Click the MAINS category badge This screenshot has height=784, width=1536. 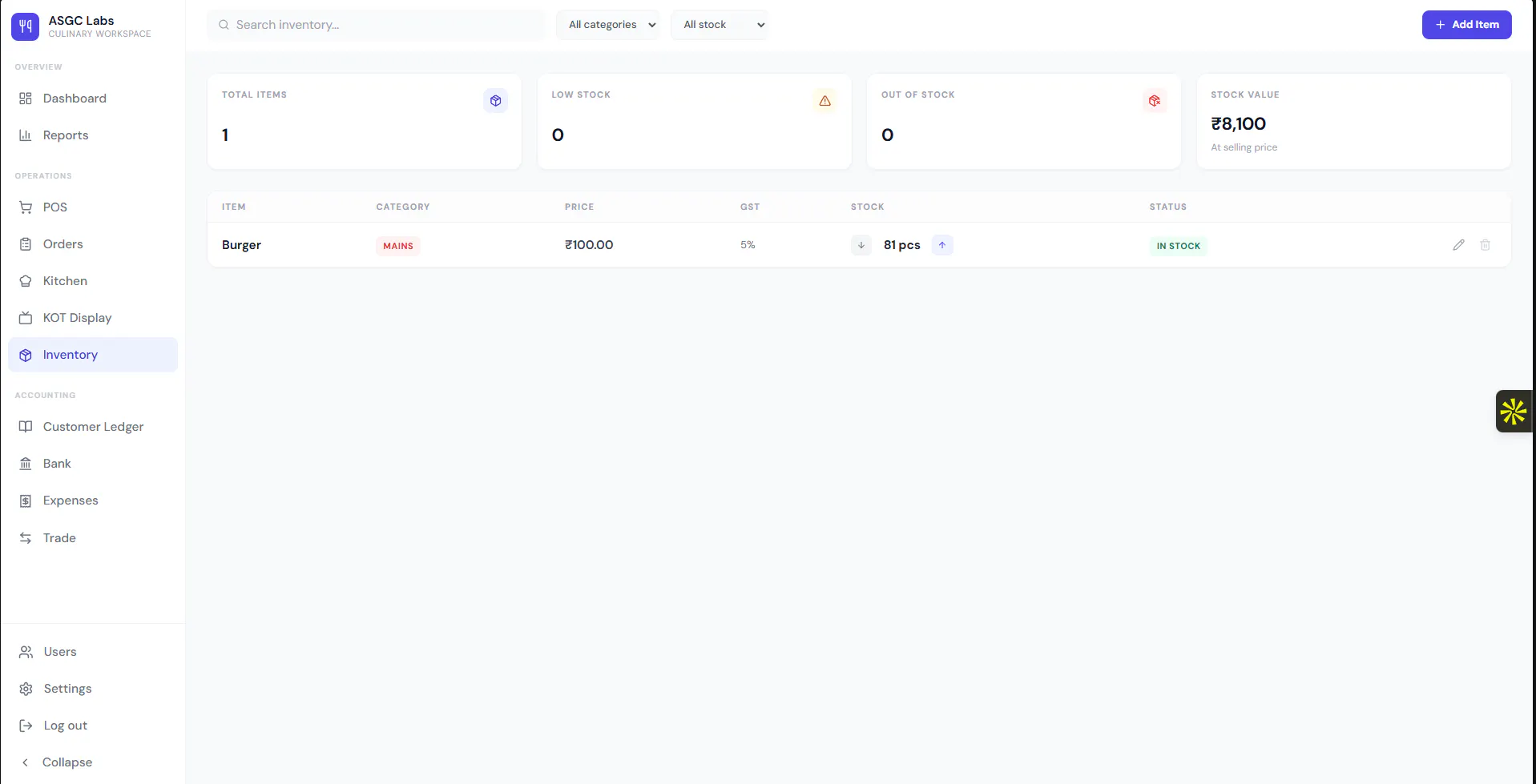point(398,246)
